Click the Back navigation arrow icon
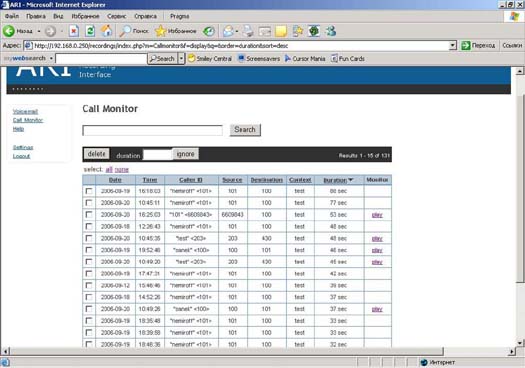Viewport: 525px width, 368px height. pyautogui.click(x=9, y=31)
